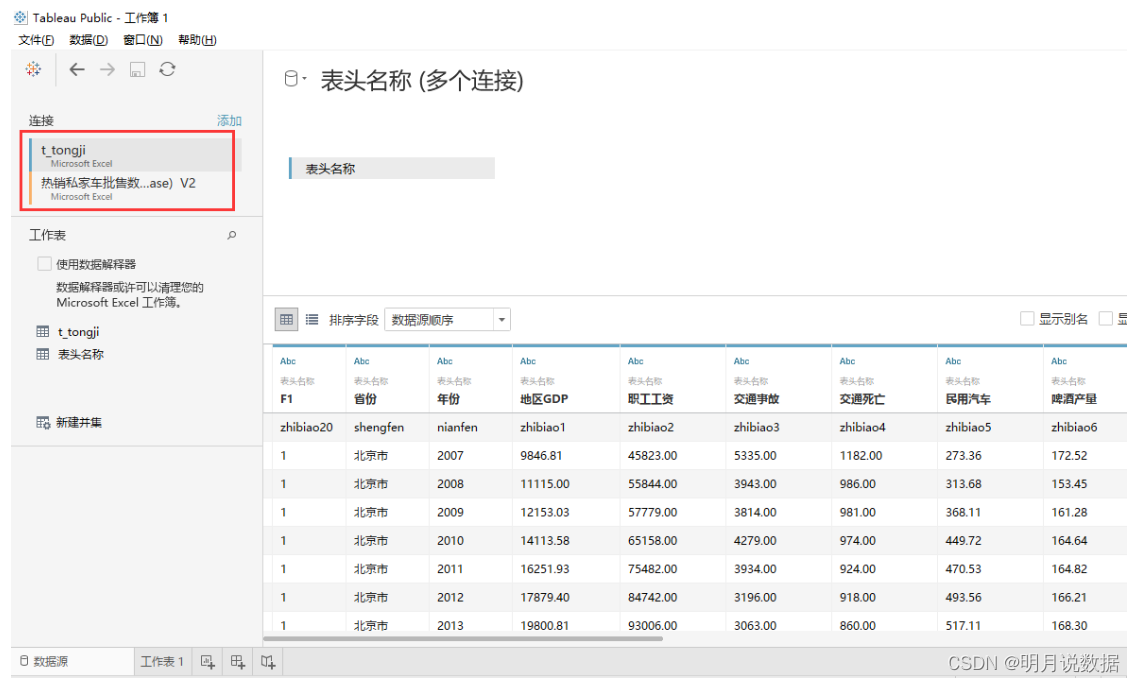Toggle the 显示别名 checkbox
1135x682 pixels.
tap(1026, 319)
